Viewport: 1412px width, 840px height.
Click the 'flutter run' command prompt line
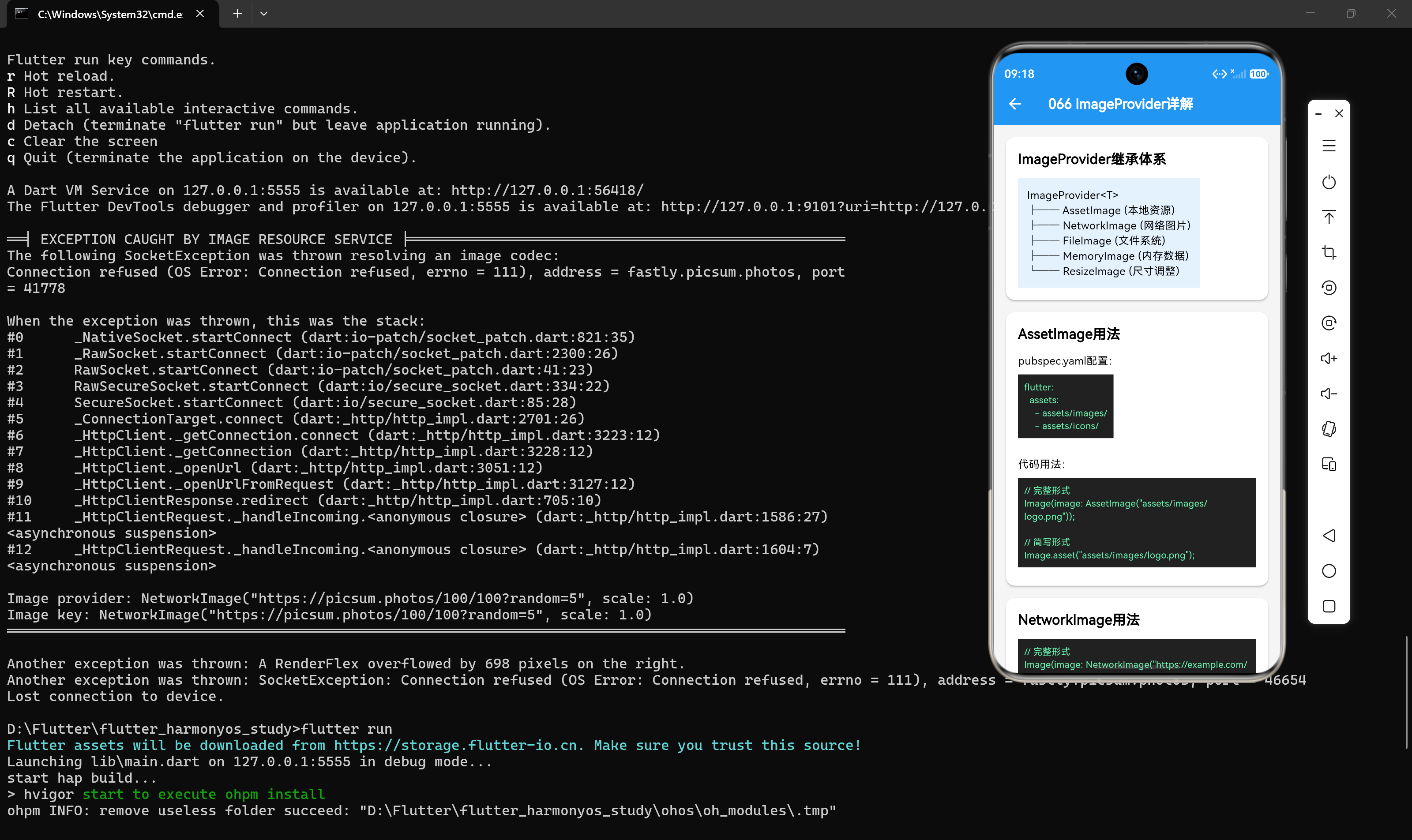pos(199,730)
